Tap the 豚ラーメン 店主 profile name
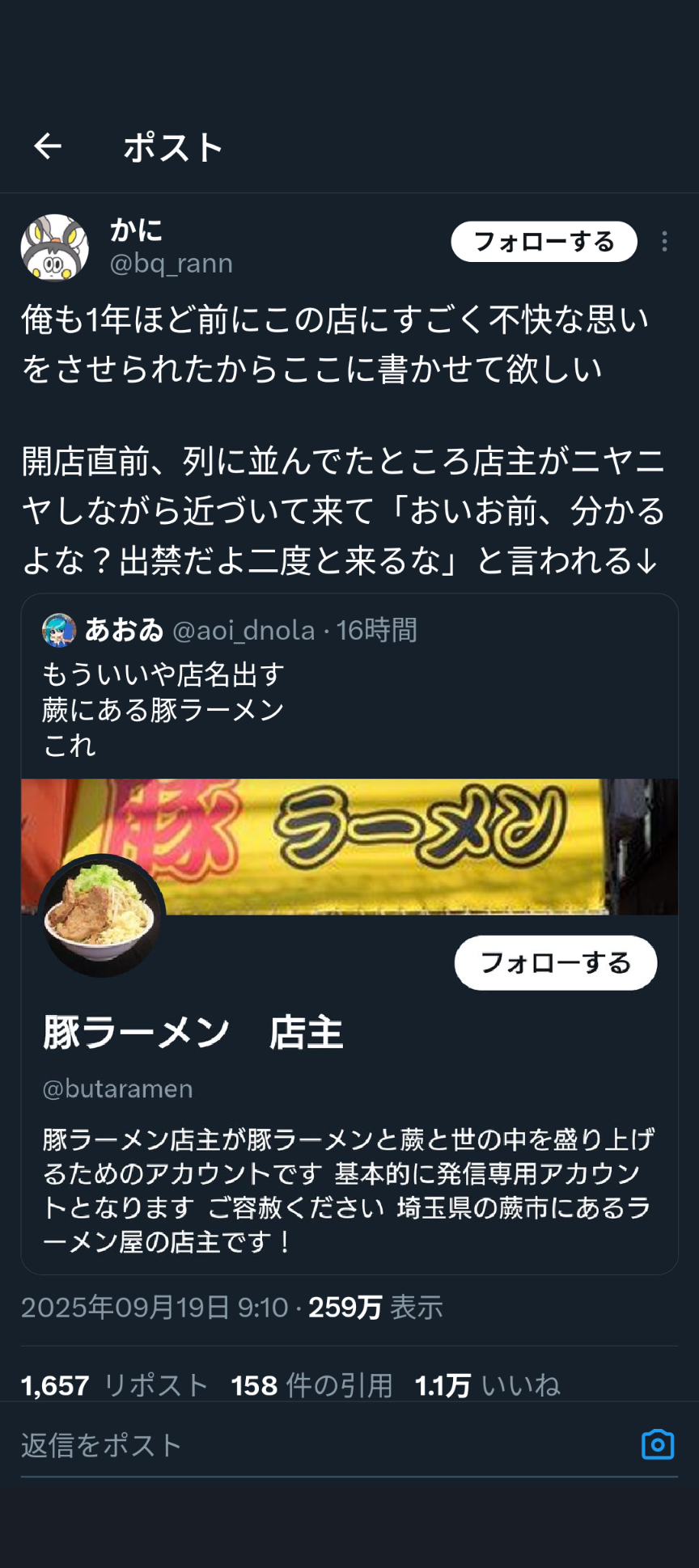This screenshot has height=1568, width=699. [193, 1033]
